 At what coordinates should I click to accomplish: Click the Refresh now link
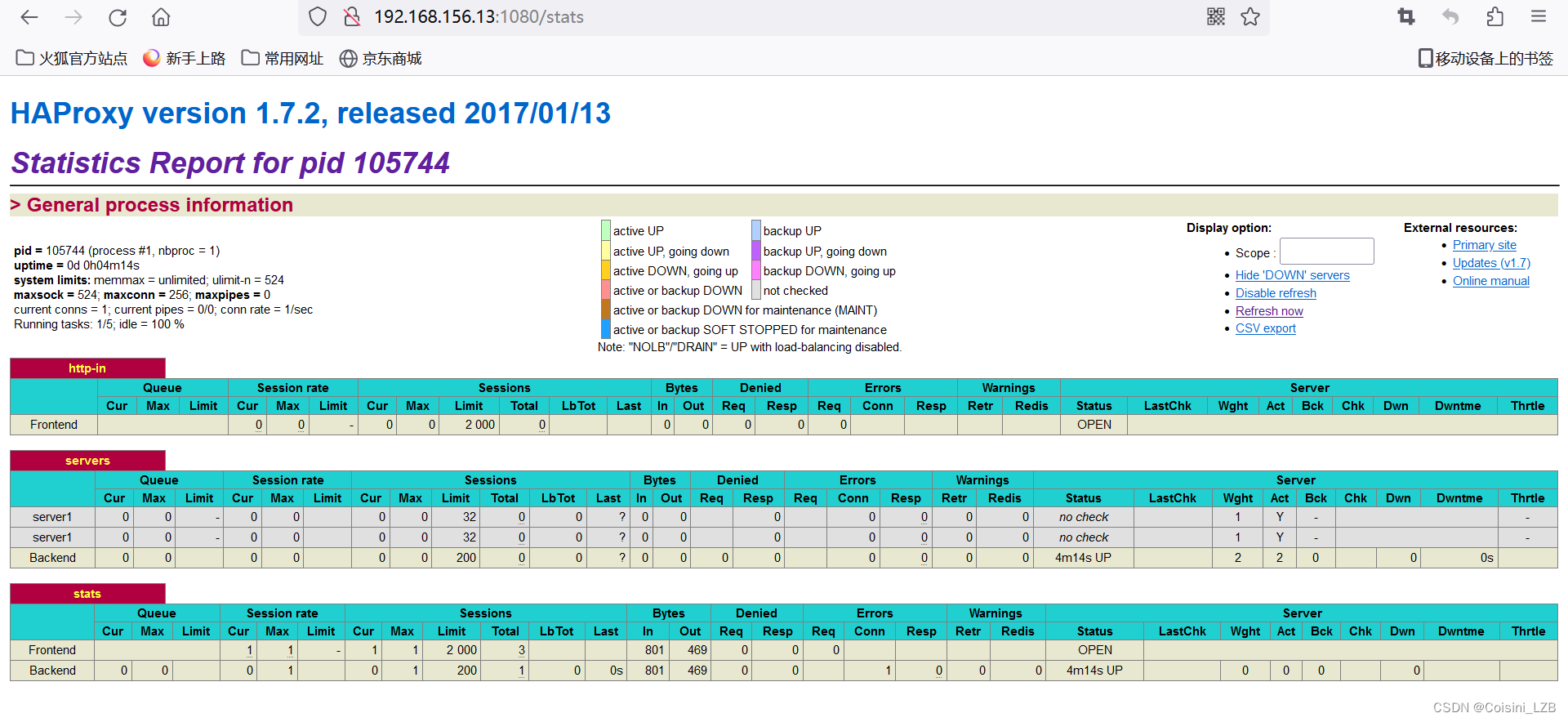[1269, 311]
